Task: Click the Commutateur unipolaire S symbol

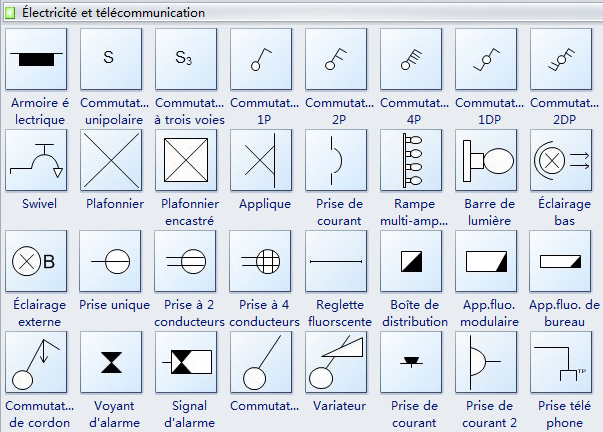Action: [110, 59]
